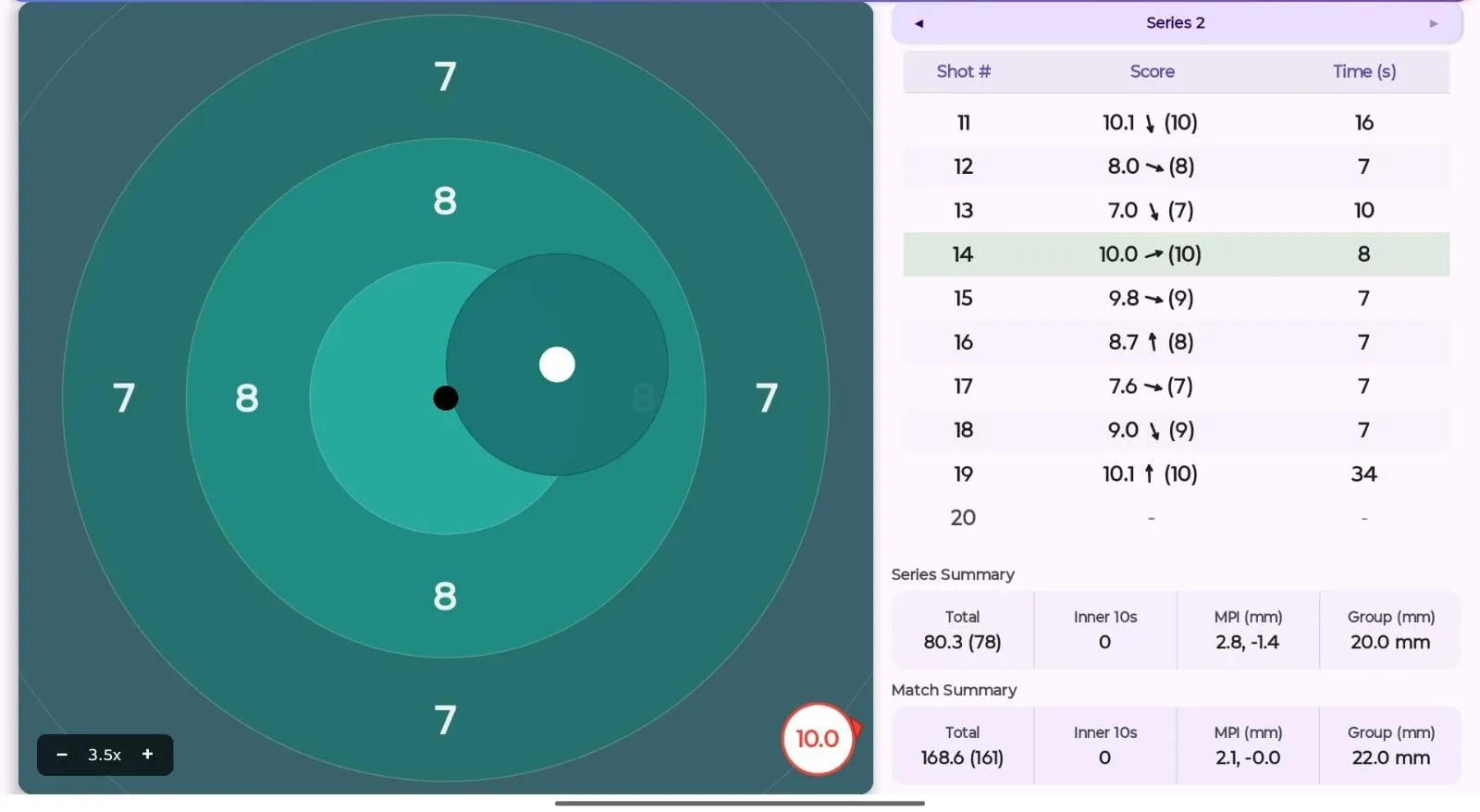Click score 10.1 (10) of shot 11
This screenshot has height=812, width=1480.
[1150, 123]
